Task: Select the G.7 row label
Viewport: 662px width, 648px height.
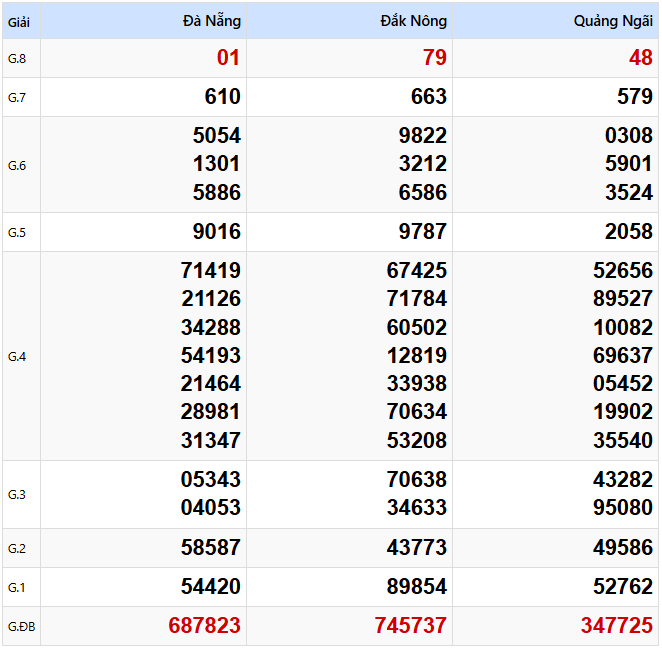Action: click(17, 97)
